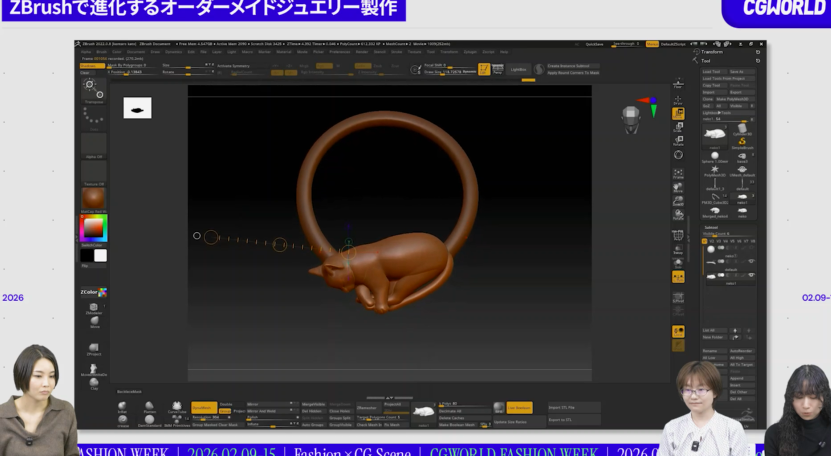Expand the Transform palette
The image size is (831, 456).
pyautogui.click(x=712, y=51)
